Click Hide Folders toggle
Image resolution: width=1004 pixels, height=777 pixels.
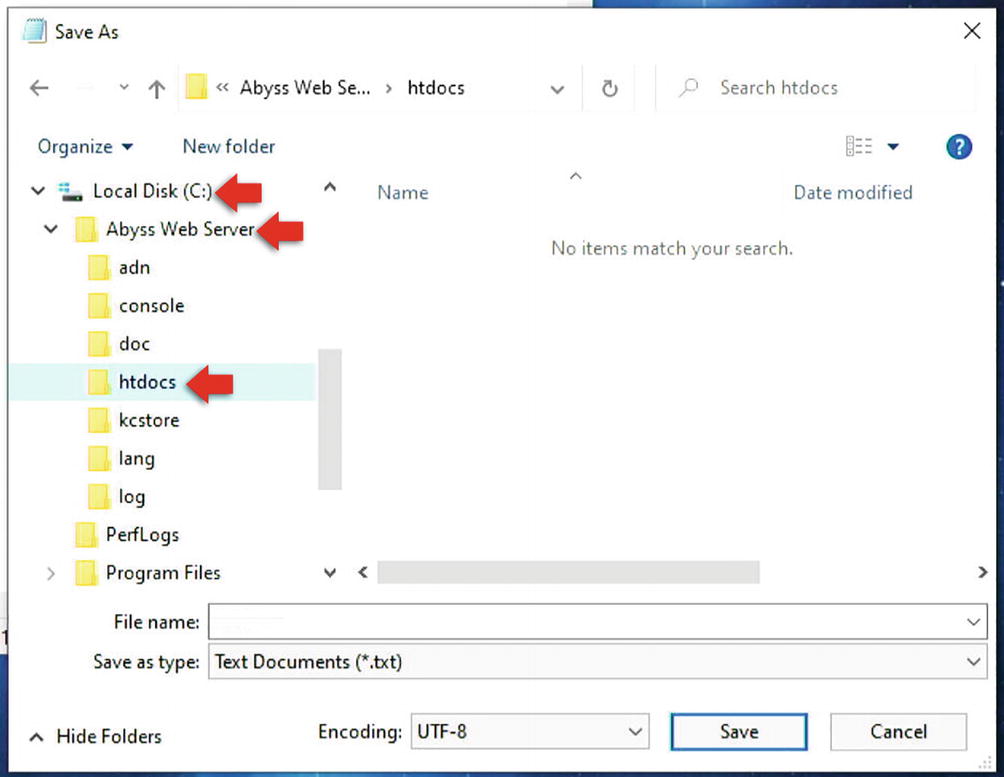[x=96, y=737]
